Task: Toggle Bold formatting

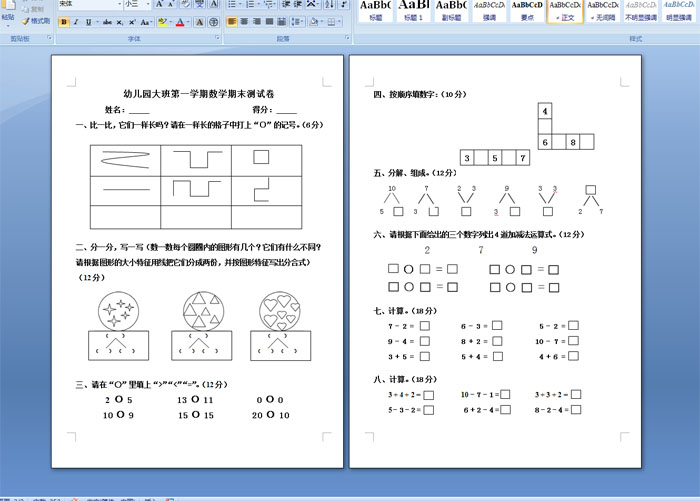Action: tap(64, 22)
